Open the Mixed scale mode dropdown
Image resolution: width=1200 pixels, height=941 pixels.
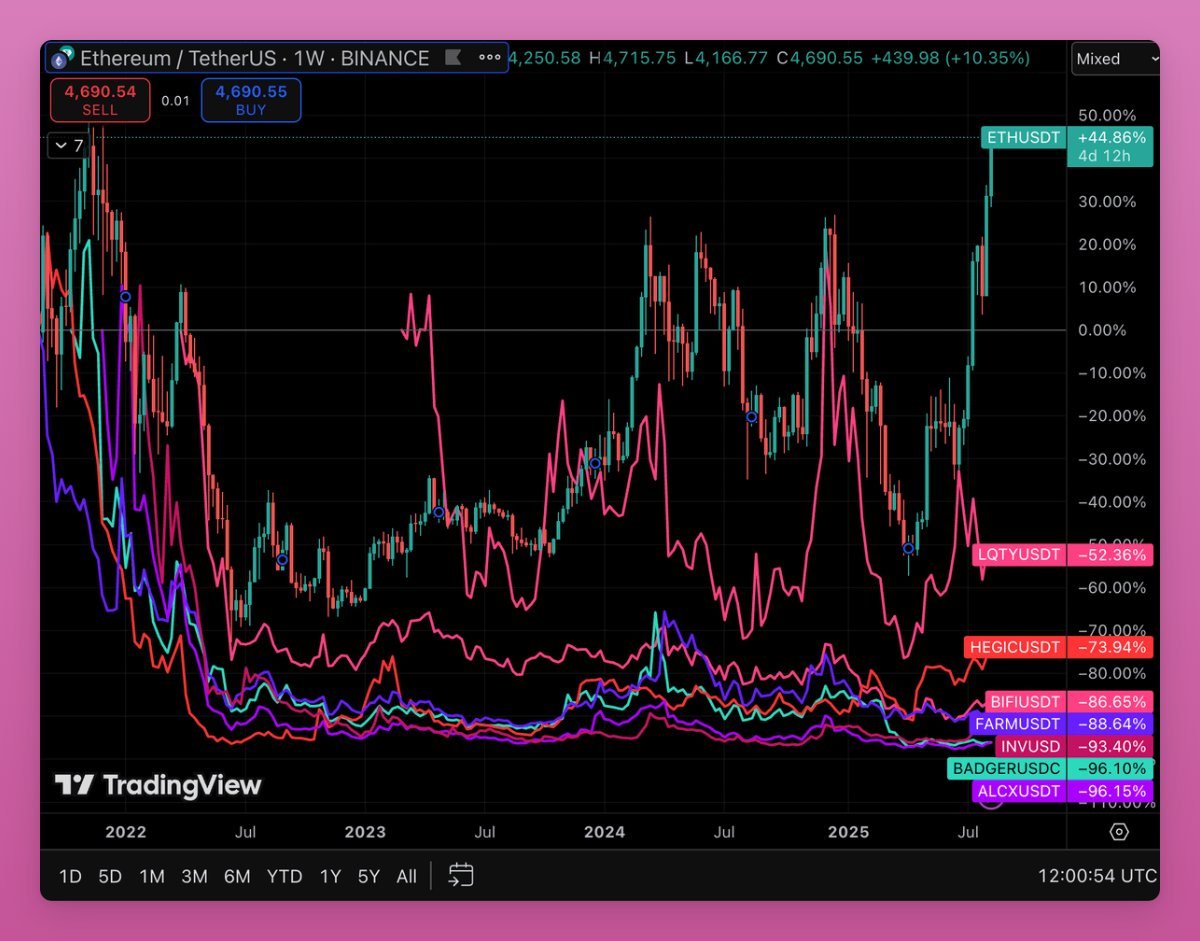(1115, 59)
